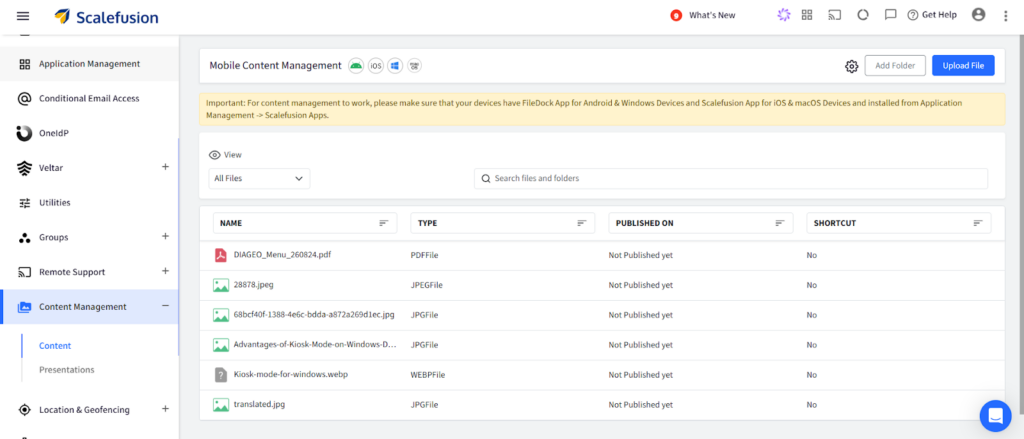Toggle the hamburger sidebar menu
Screen dimensions: 1024x439
click(x=23, y=16)
